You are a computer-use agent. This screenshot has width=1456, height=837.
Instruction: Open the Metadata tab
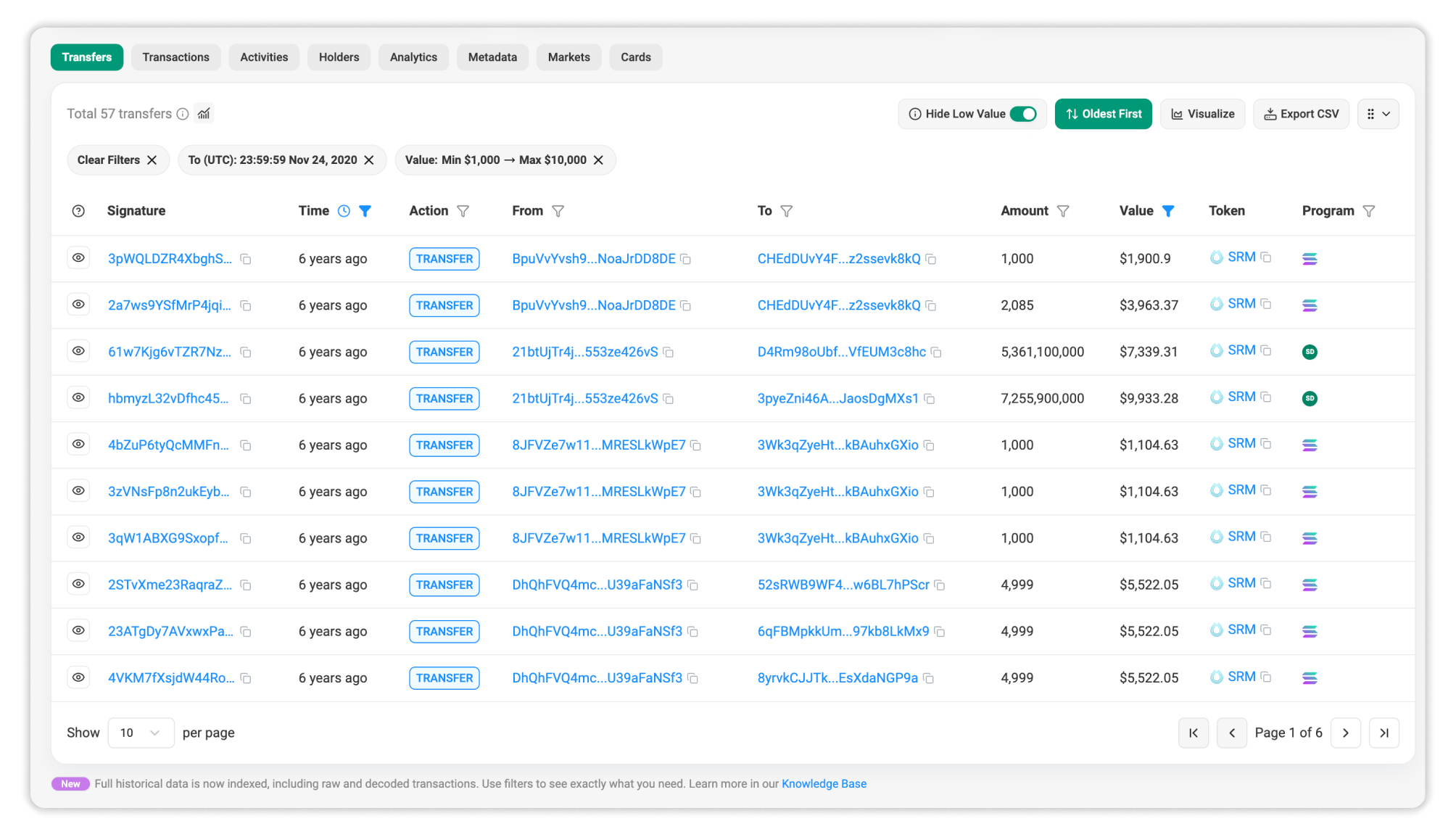[x=492, y=57]
